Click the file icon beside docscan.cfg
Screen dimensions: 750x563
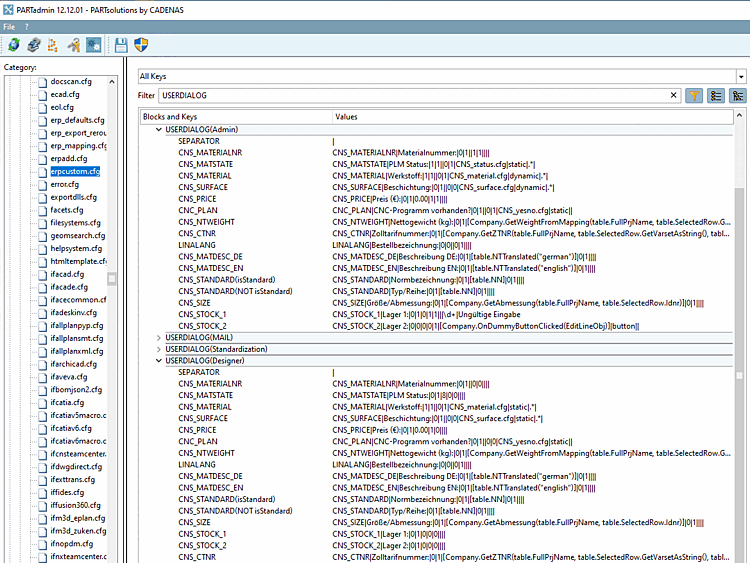coord(43,82)
